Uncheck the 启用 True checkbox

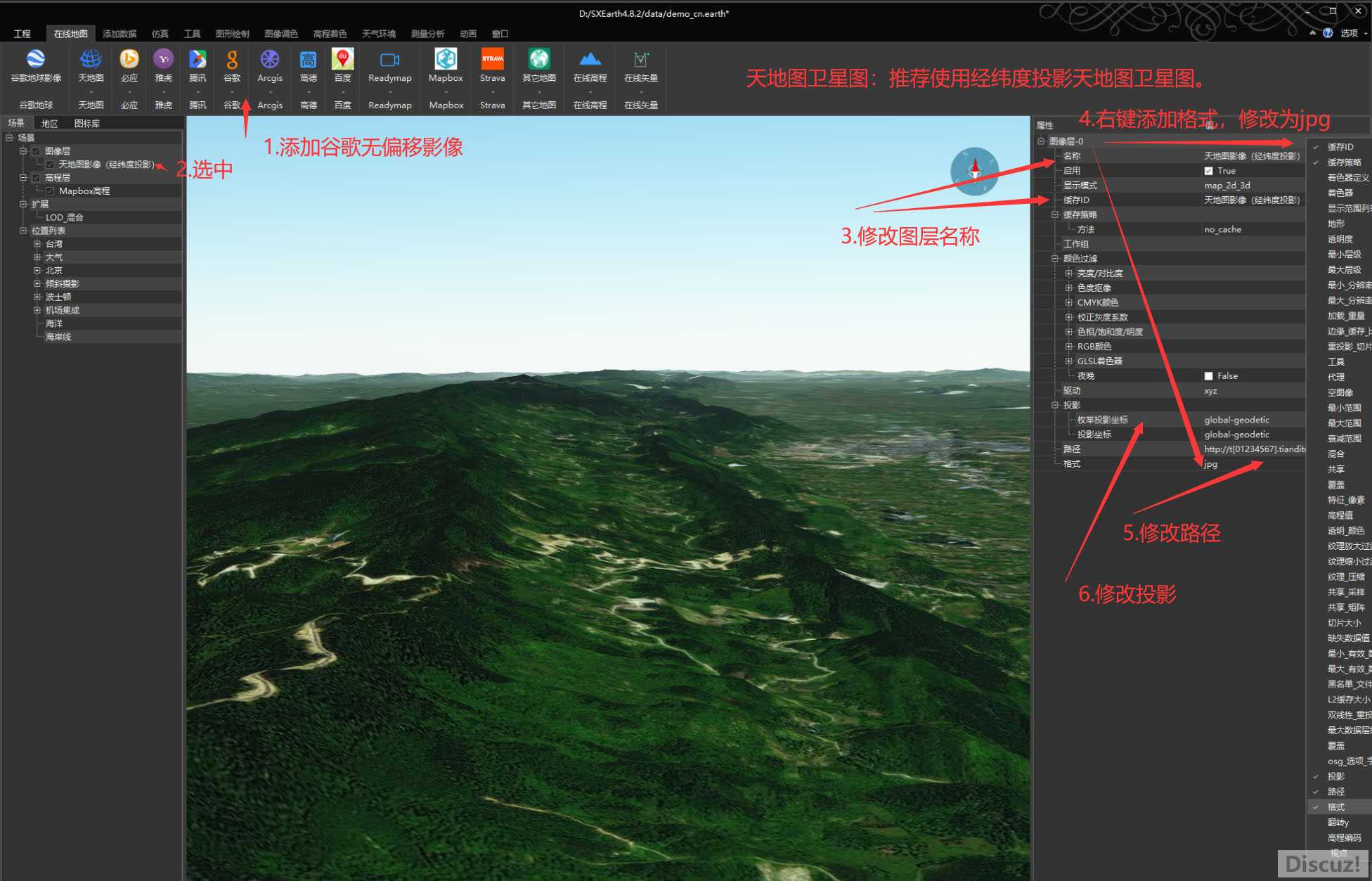(1208, 171)
